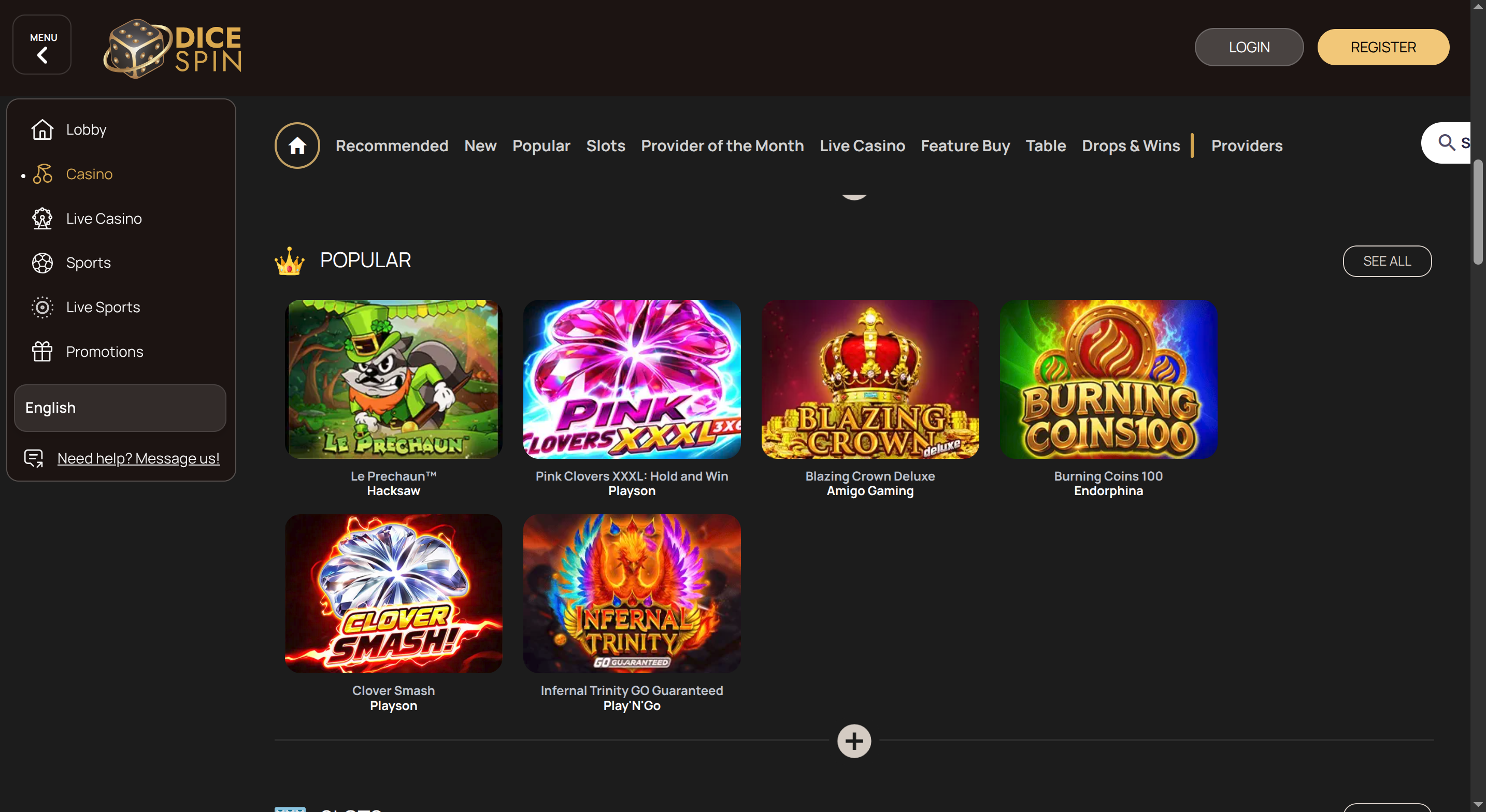Click the crown icon next to POPULAR
Image resolution: width=1486 pixels, height=812 pixels.
289,261
